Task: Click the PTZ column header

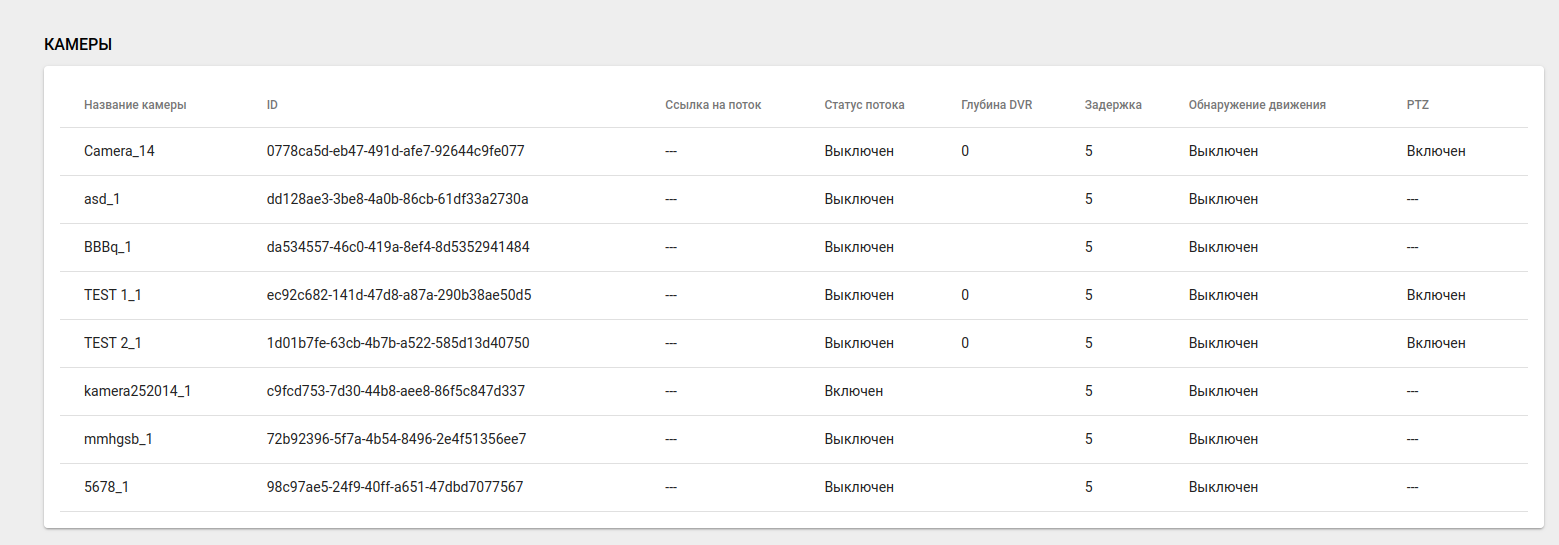Action: click(1417, 105)
